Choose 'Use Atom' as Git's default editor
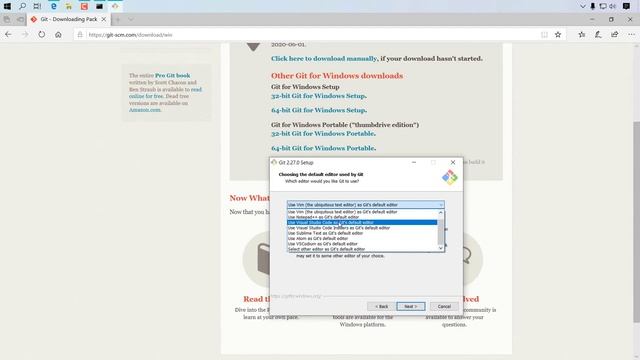 tap(362, 239)
